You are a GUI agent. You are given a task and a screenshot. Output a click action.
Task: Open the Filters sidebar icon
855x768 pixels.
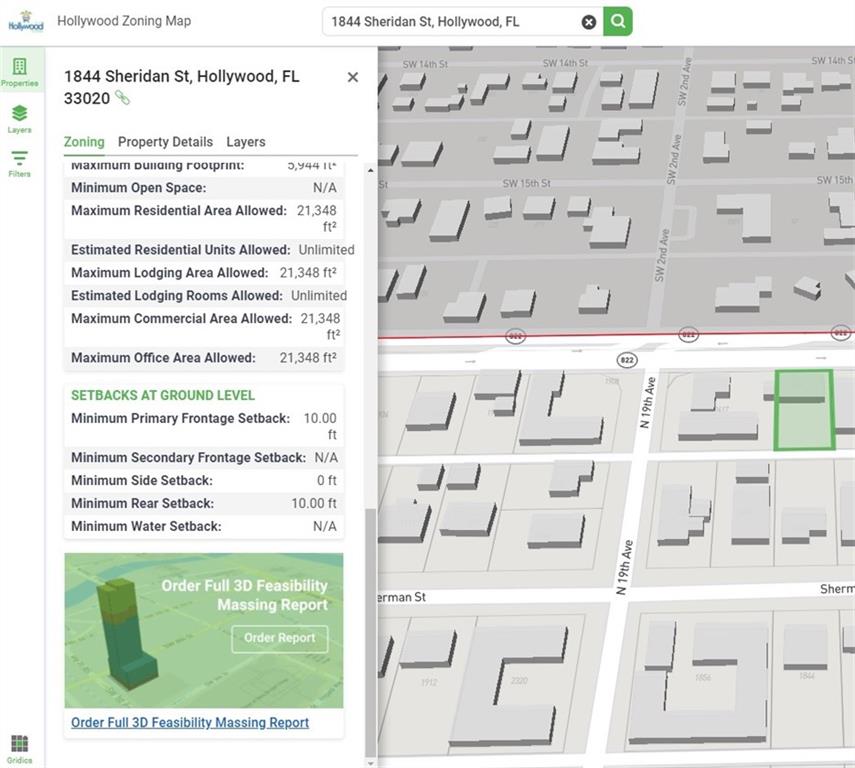tap(19, 163)
